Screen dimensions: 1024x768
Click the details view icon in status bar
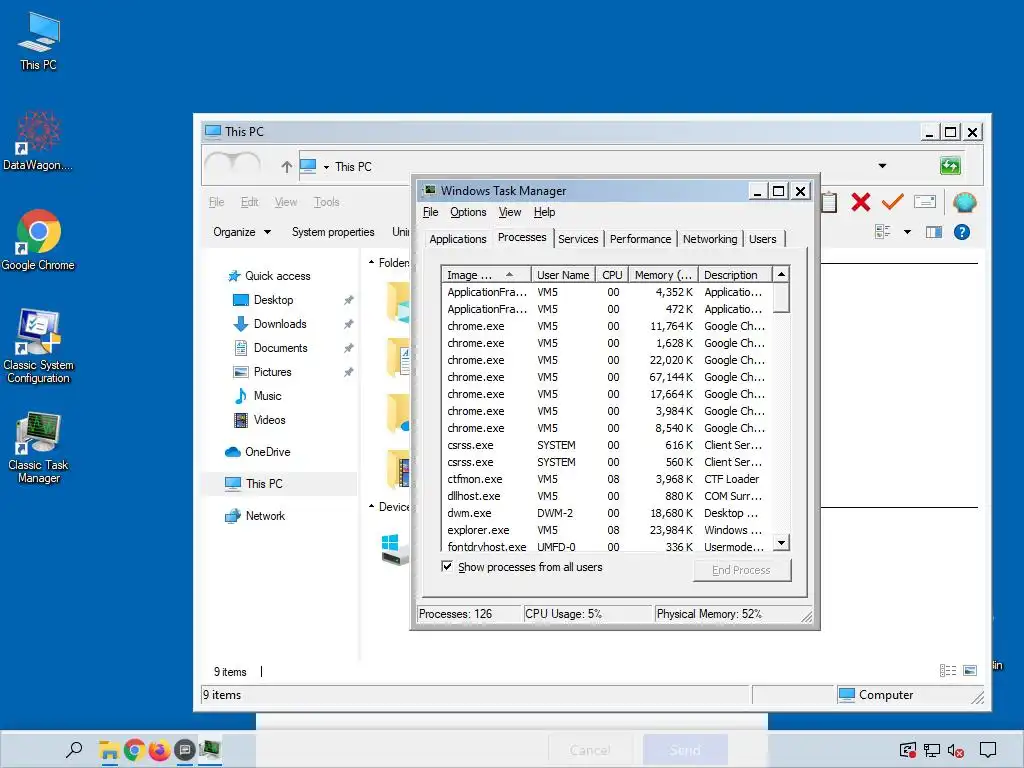(x=948, y=671)
